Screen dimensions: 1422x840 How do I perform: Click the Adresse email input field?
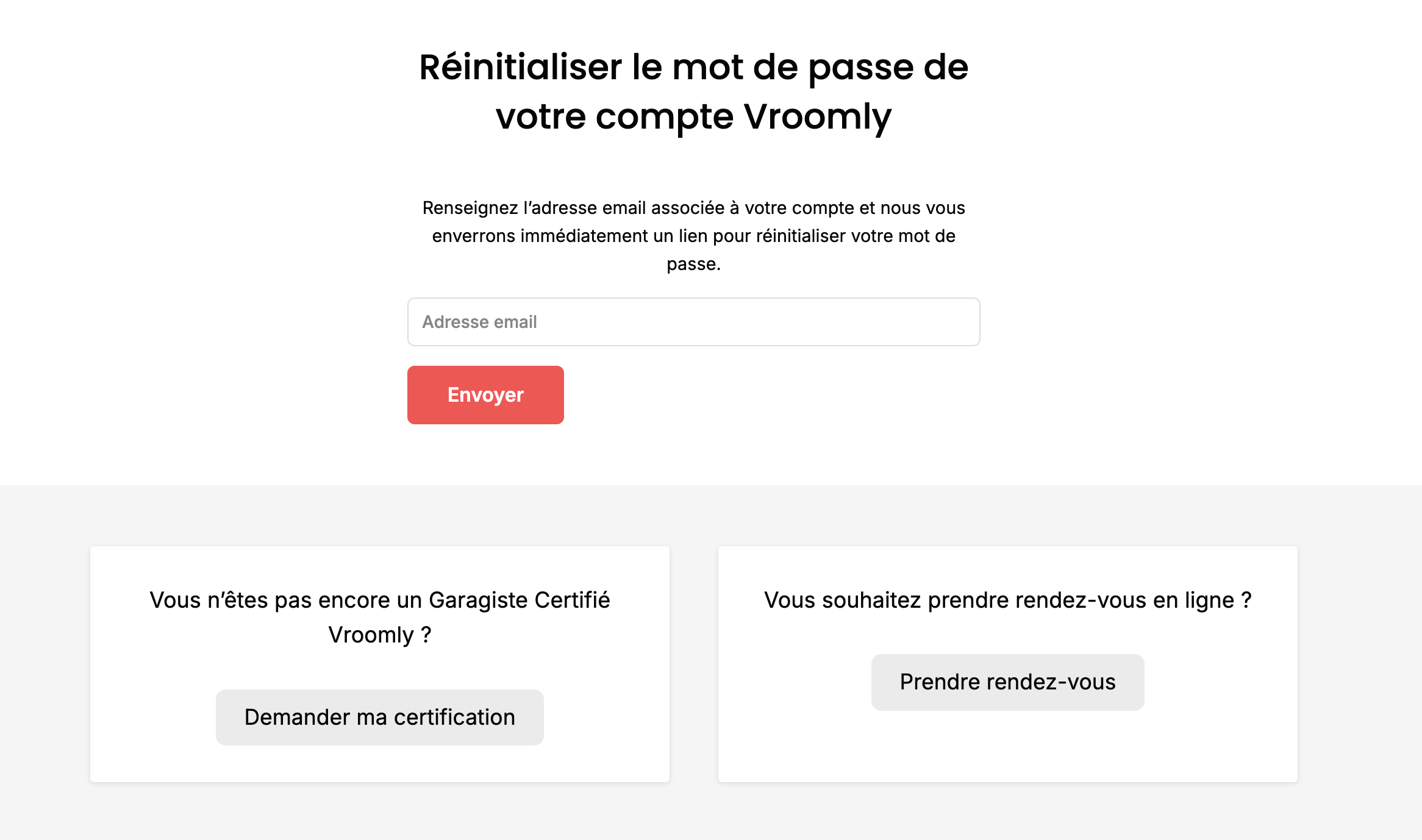click(x=693, y=322)
